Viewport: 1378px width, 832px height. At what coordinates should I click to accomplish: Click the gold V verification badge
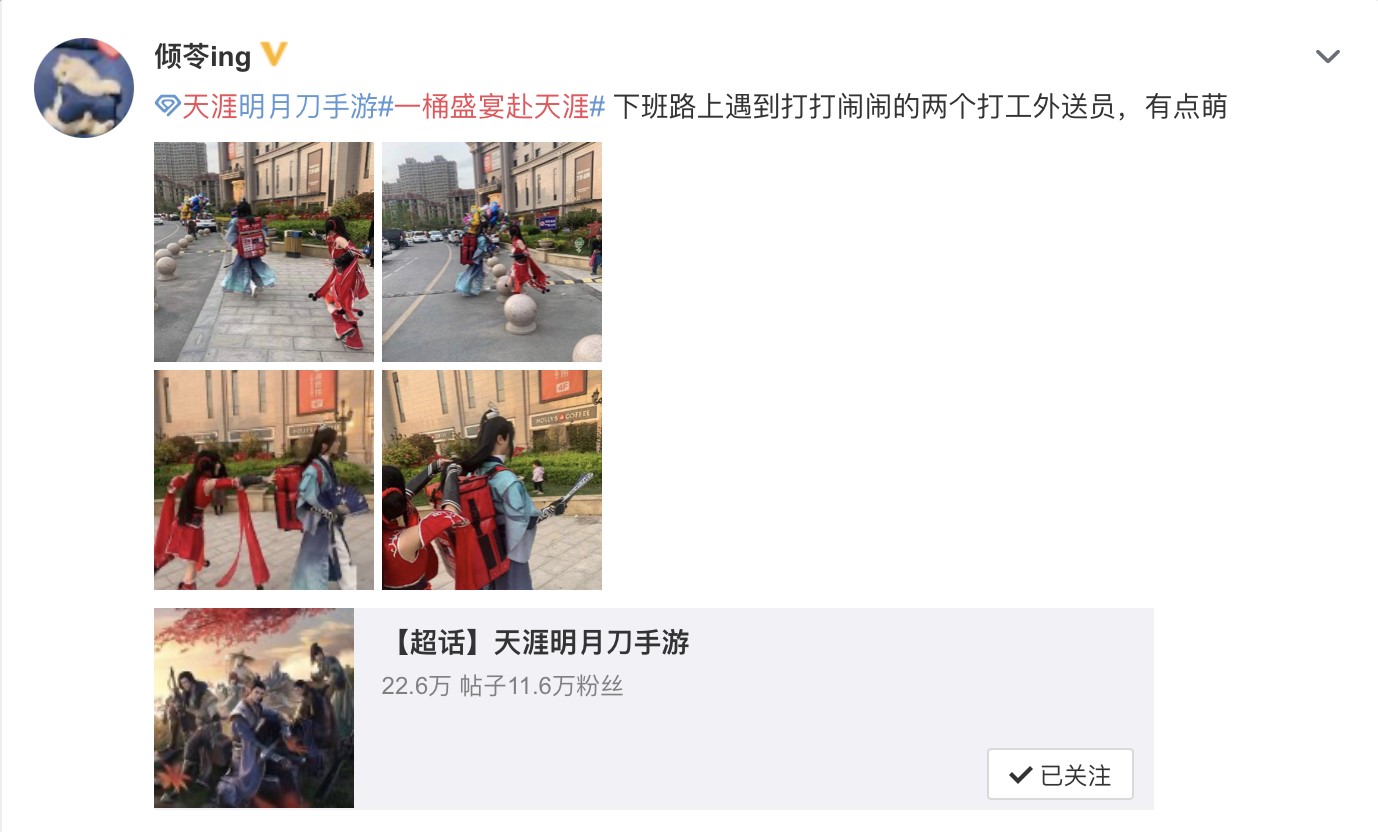click(x=274, y=55)
